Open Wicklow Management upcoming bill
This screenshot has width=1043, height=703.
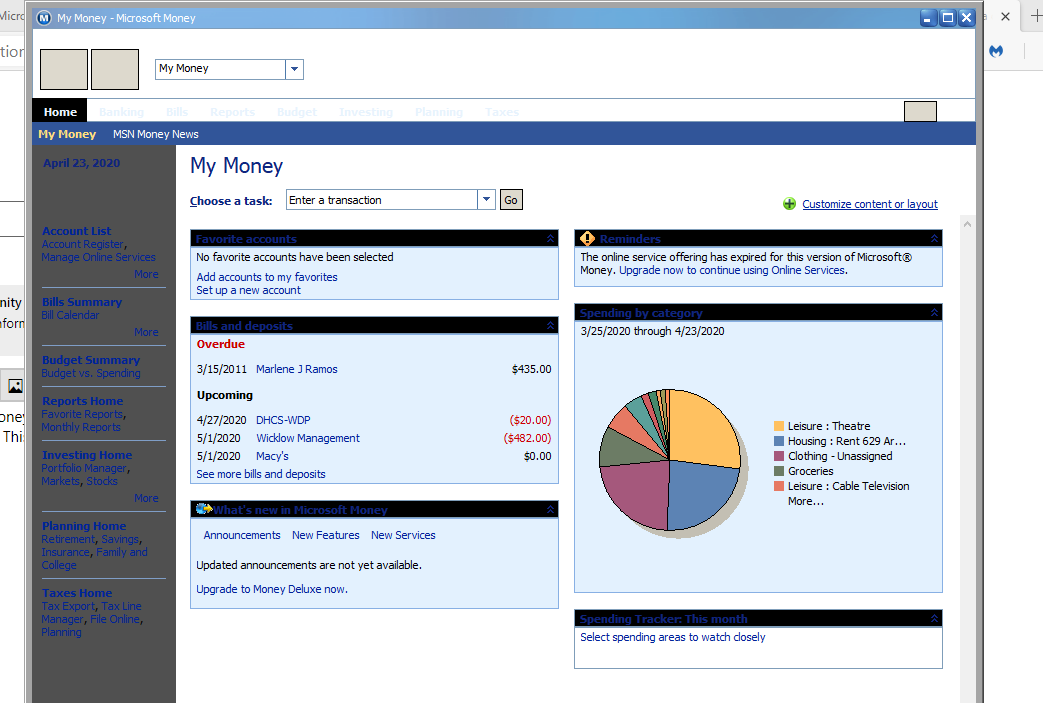(x=308, y=438)
